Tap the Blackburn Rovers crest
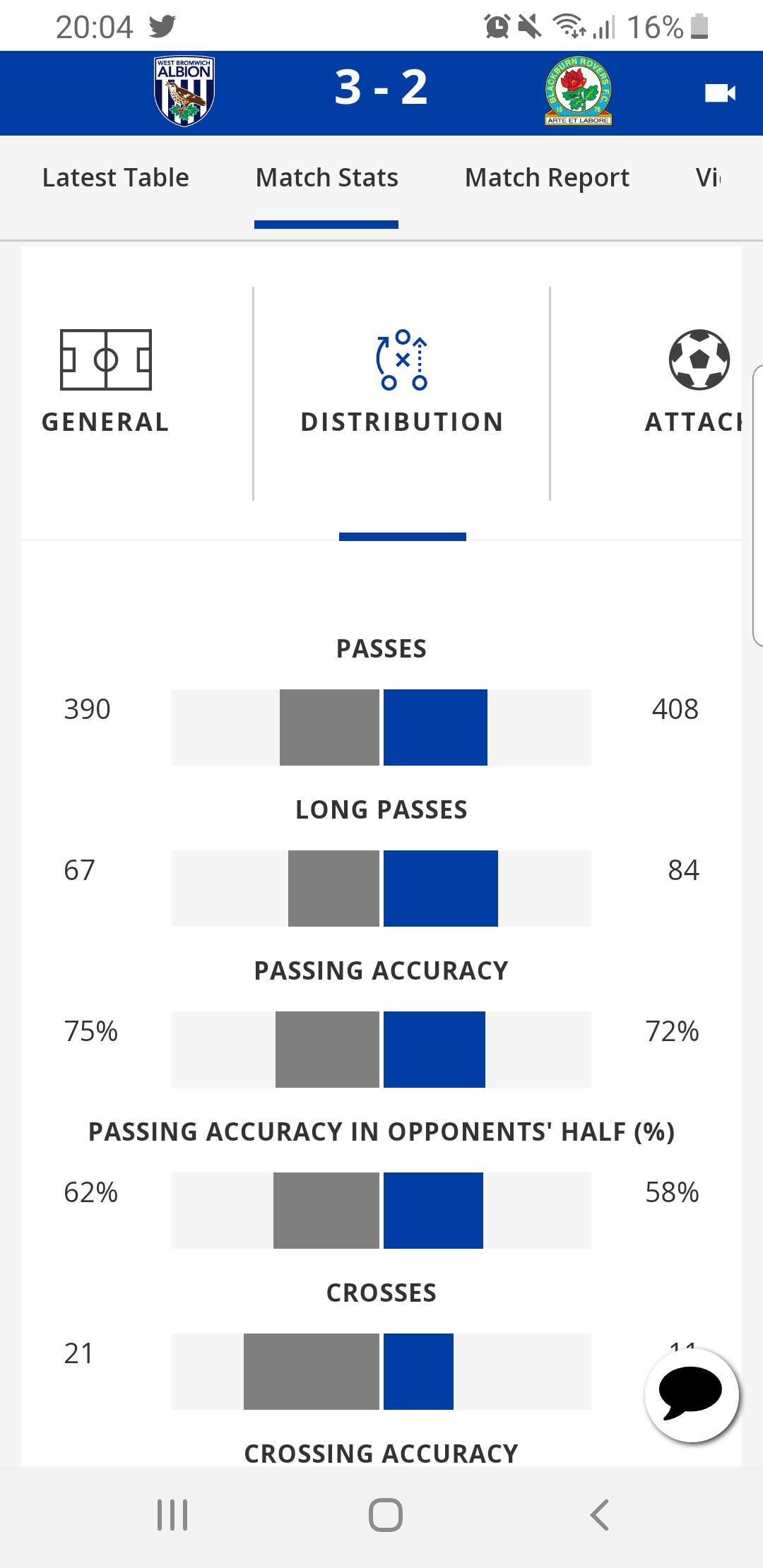This screenshot has width=763, height=1568. click(578, 91)
